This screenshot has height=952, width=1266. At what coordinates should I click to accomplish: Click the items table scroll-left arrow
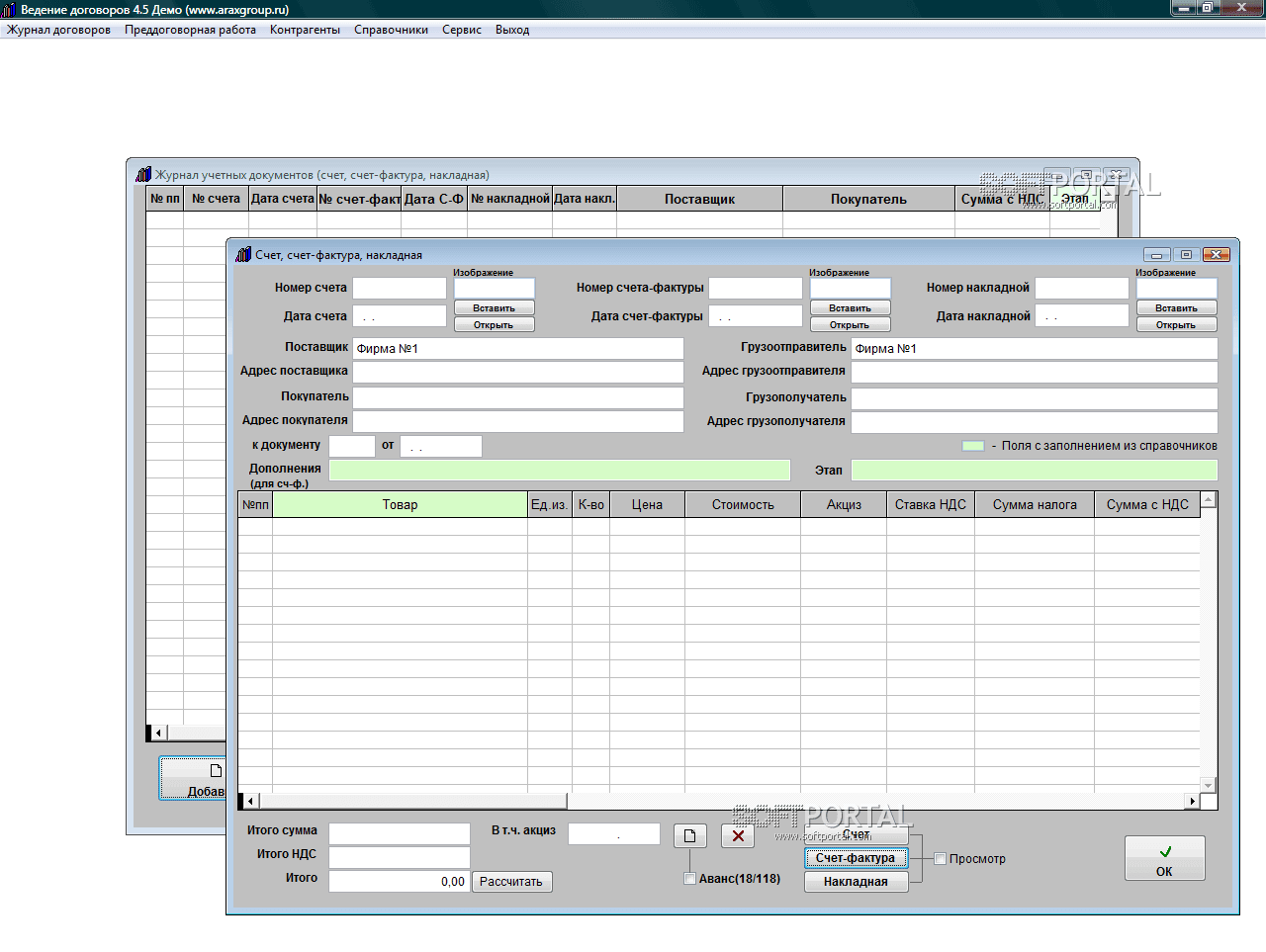tap(250, 801)
